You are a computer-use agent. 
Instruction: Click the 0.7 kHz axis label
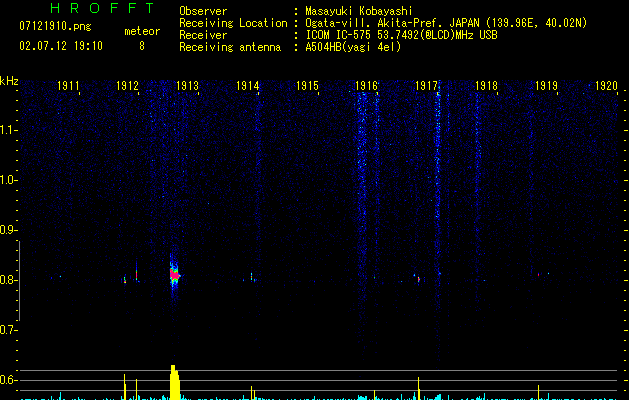click(x=8, y=330)
